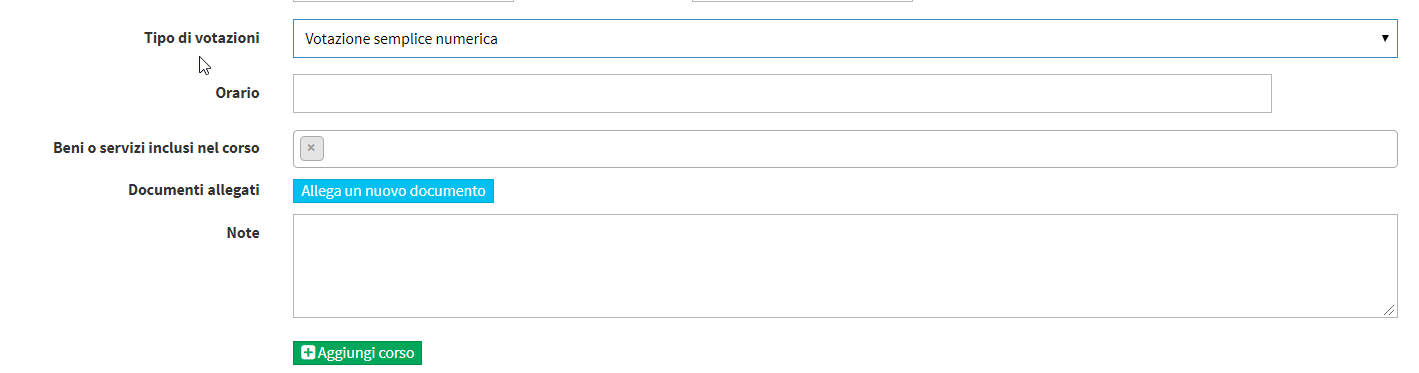Remove the empty tag with x icon
1419x373 pixels.
311,148
